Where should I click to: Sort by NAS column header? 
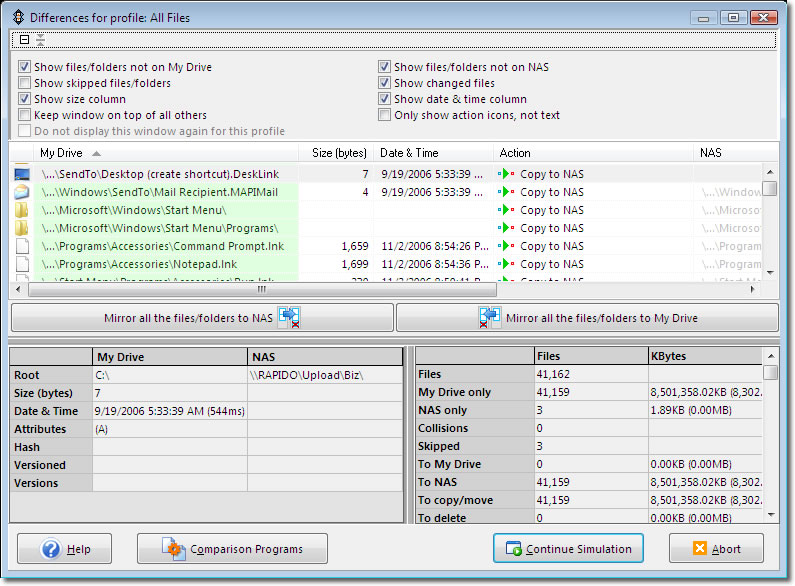[x=735, y=153]
